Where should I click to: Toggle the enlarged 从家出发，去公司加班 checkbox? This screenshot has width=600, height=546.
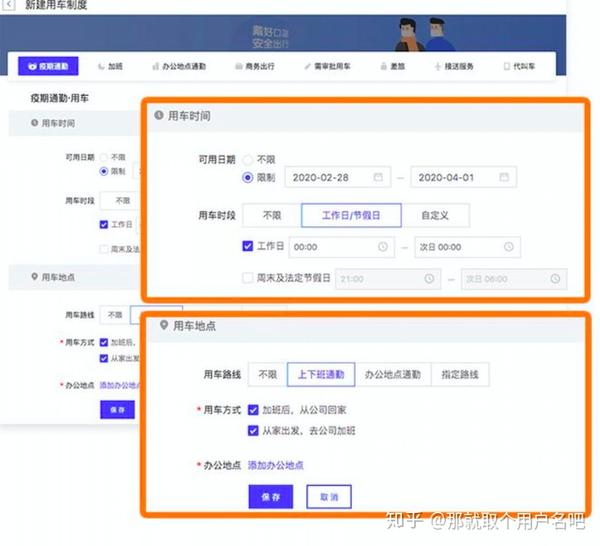point(253,430)
